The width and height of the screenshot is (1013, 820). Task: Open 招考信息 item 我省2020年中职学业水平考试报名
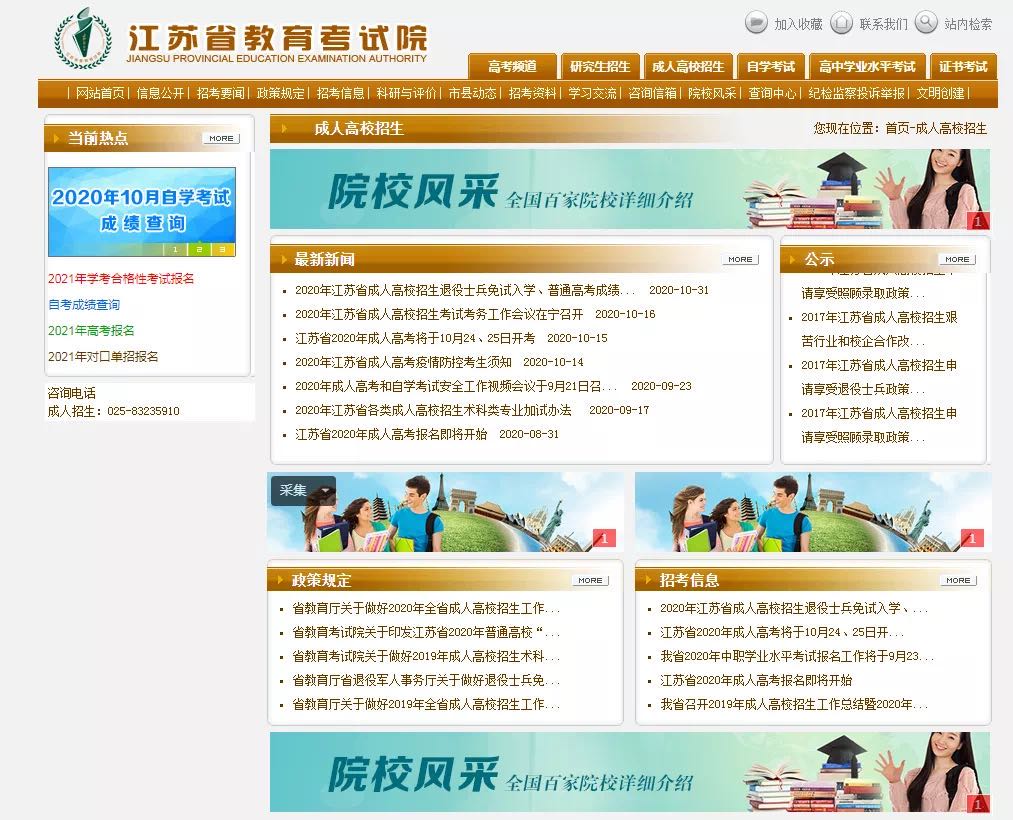[x=797, y=656]
